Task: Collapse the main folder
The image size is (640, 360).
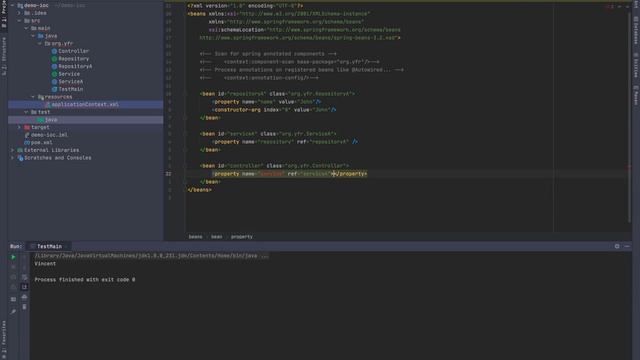Action: pyautogui.click(x=26, y=28)
